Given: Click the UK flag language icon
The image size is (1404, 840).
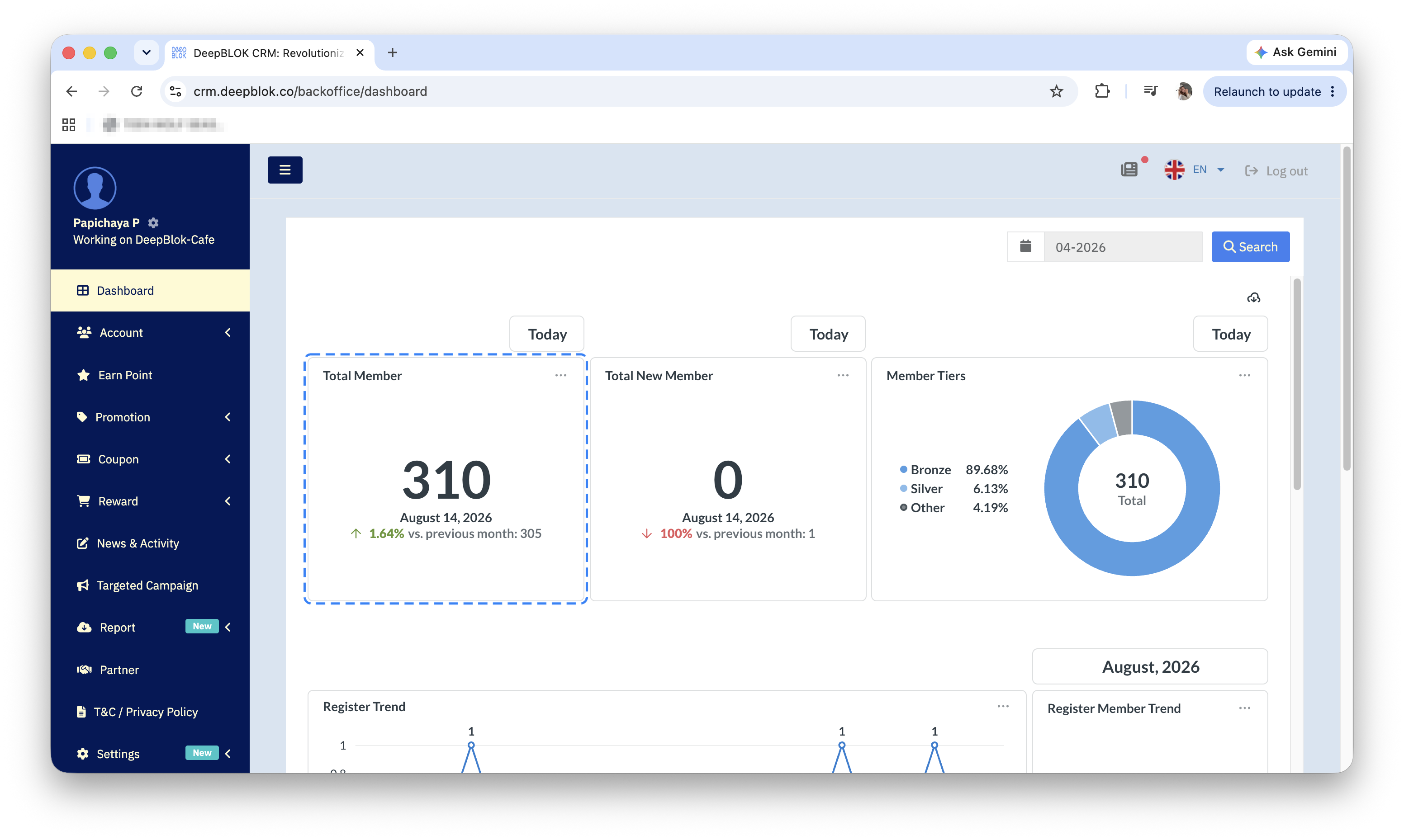Looking at the screenshot, I should (1174, 170).
